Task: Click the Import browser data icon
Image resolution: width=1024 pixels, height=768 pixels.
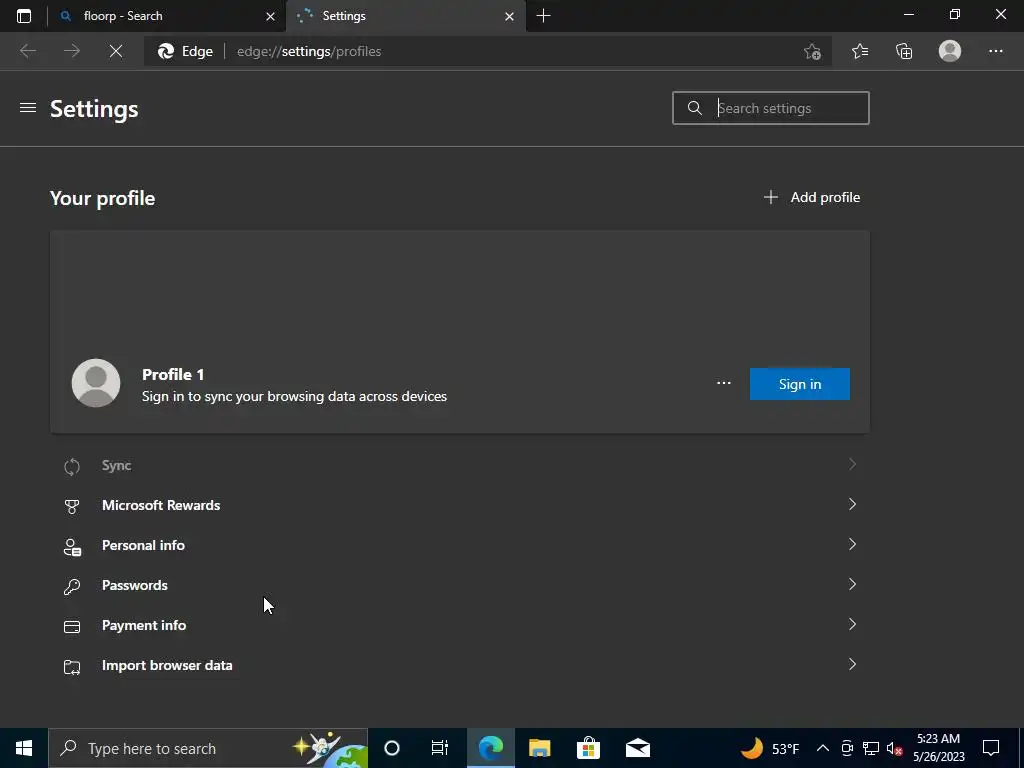Action: coord(72,667)
